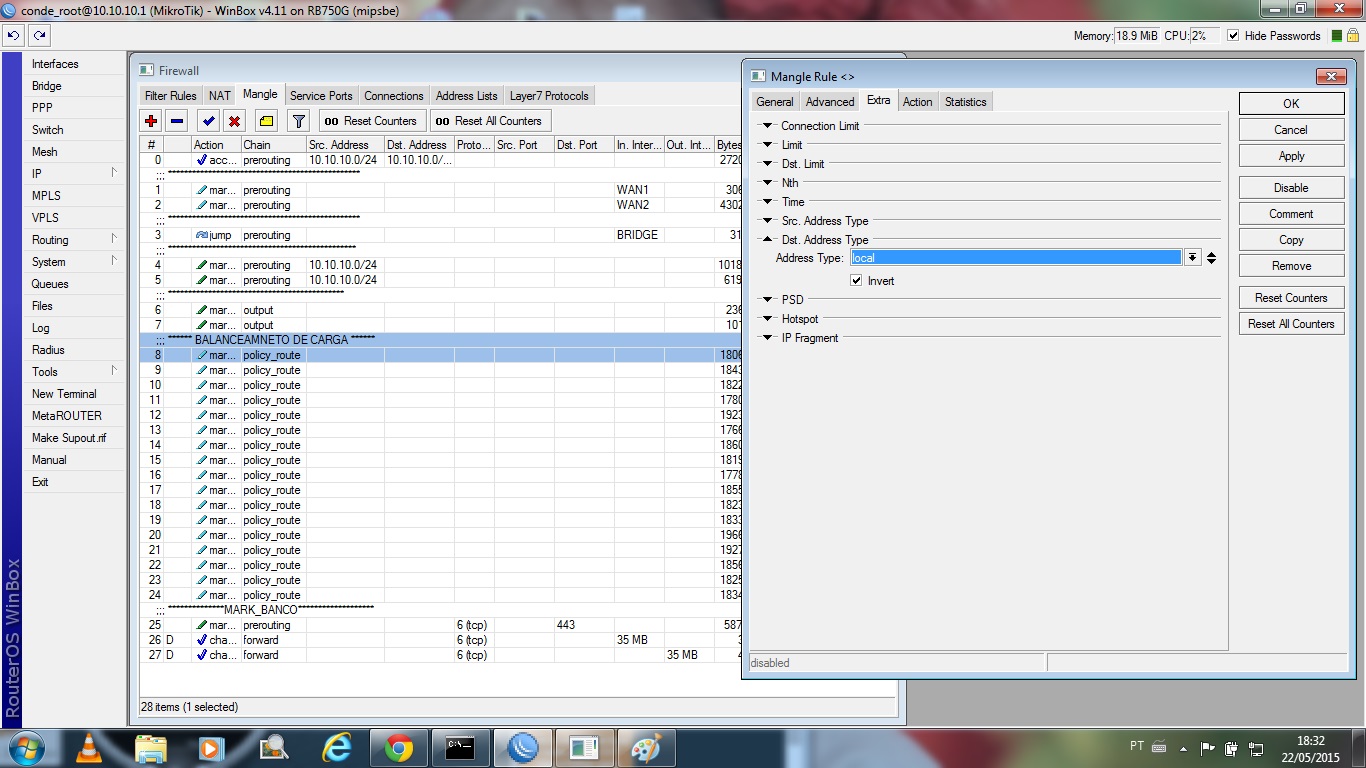Add a new rule with the red plus
Screen dimensions: 1366x768
click(151, 121)
